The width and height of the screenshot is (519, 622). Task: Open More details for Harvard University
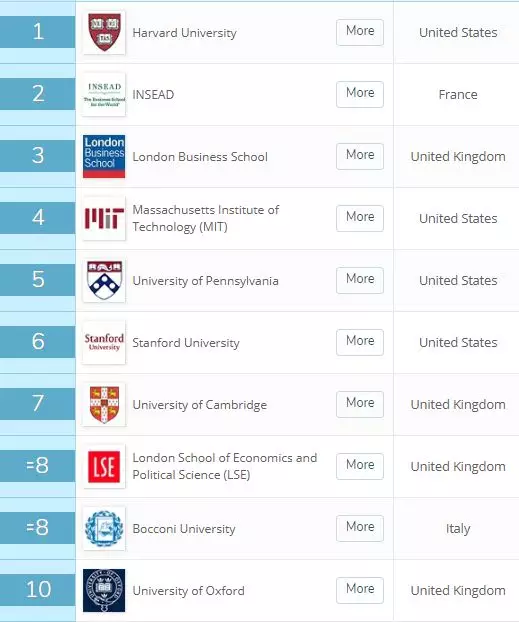(360, 32)
